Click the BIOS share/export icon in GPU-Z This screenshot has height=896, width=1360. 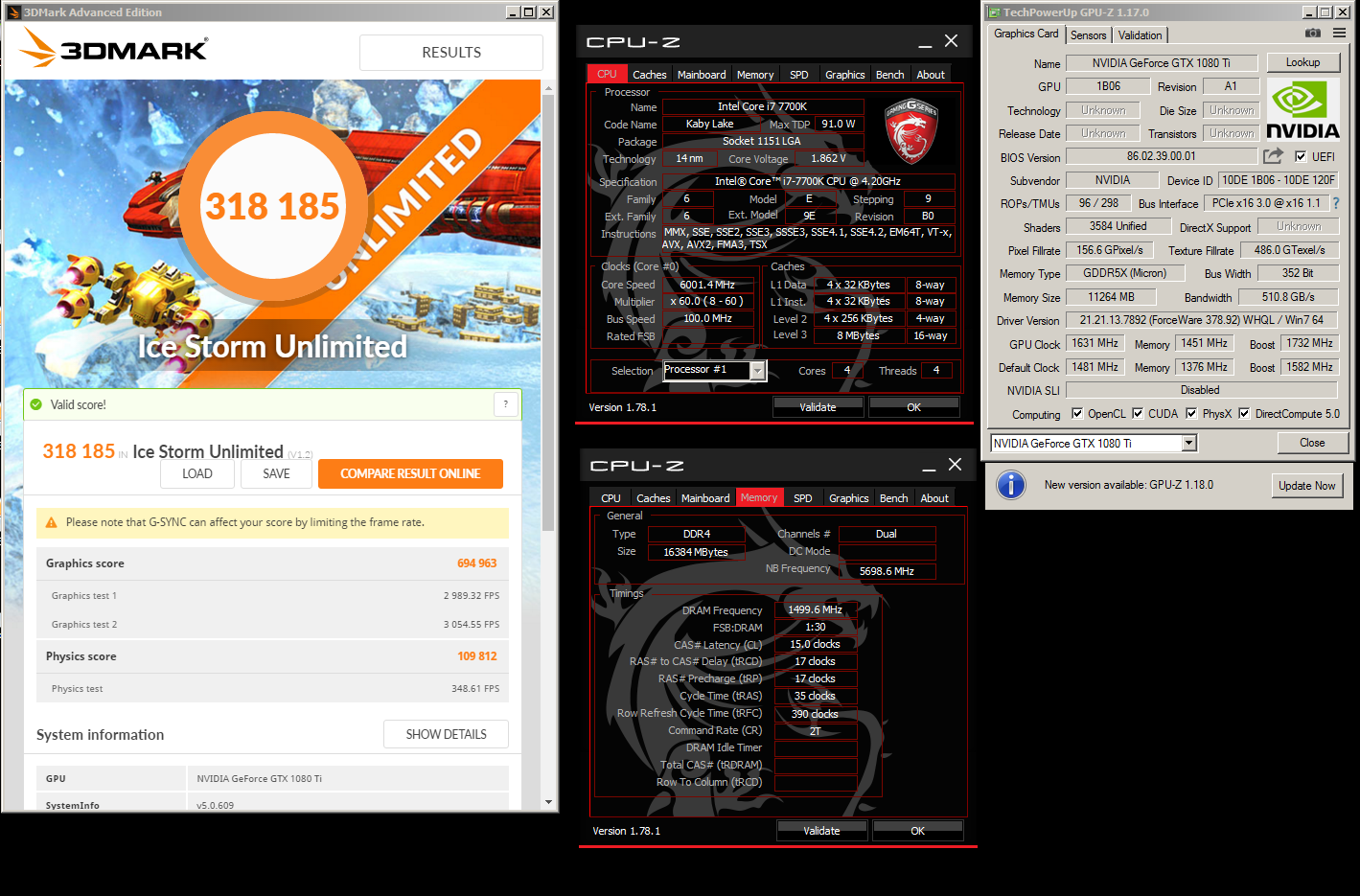[1273, 156]
